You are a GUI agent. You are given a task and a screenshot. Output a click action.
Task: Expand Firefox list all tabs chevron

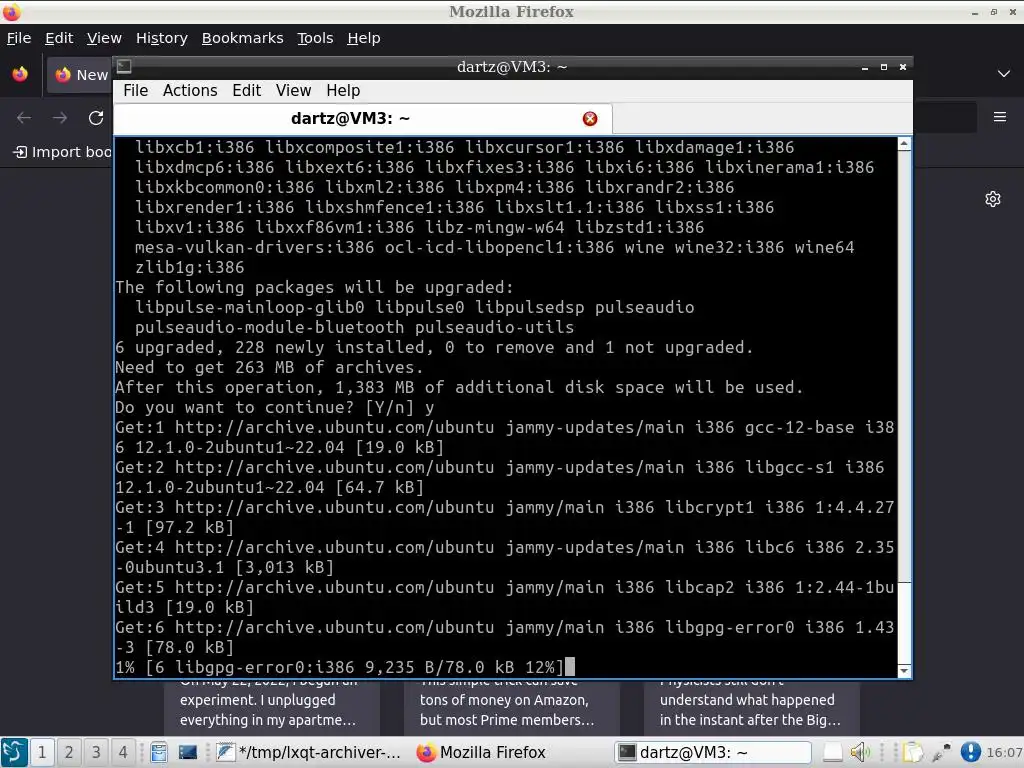point(1004,74)
